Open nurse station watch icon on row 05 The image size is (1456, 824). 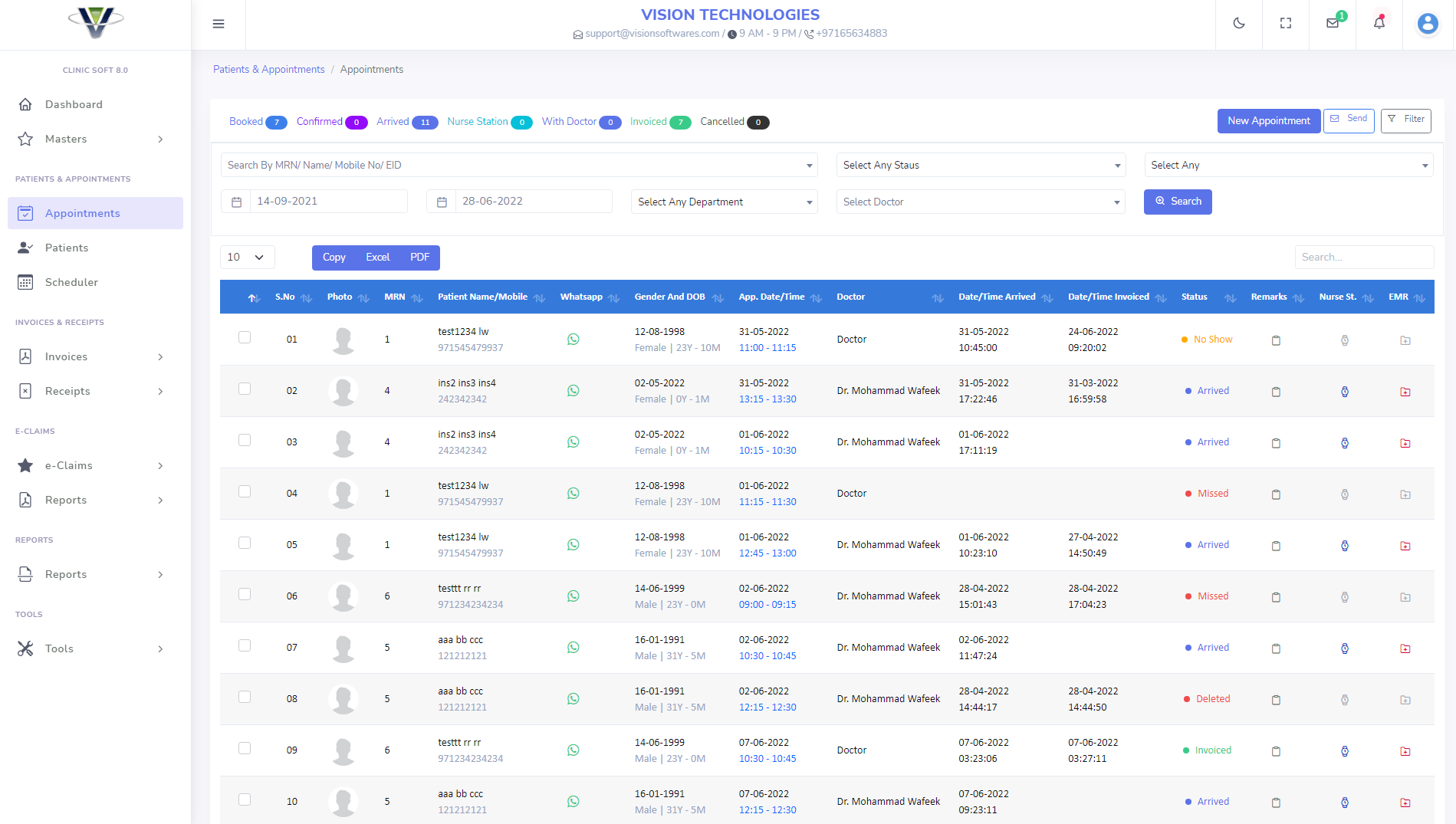(1345, 546)
